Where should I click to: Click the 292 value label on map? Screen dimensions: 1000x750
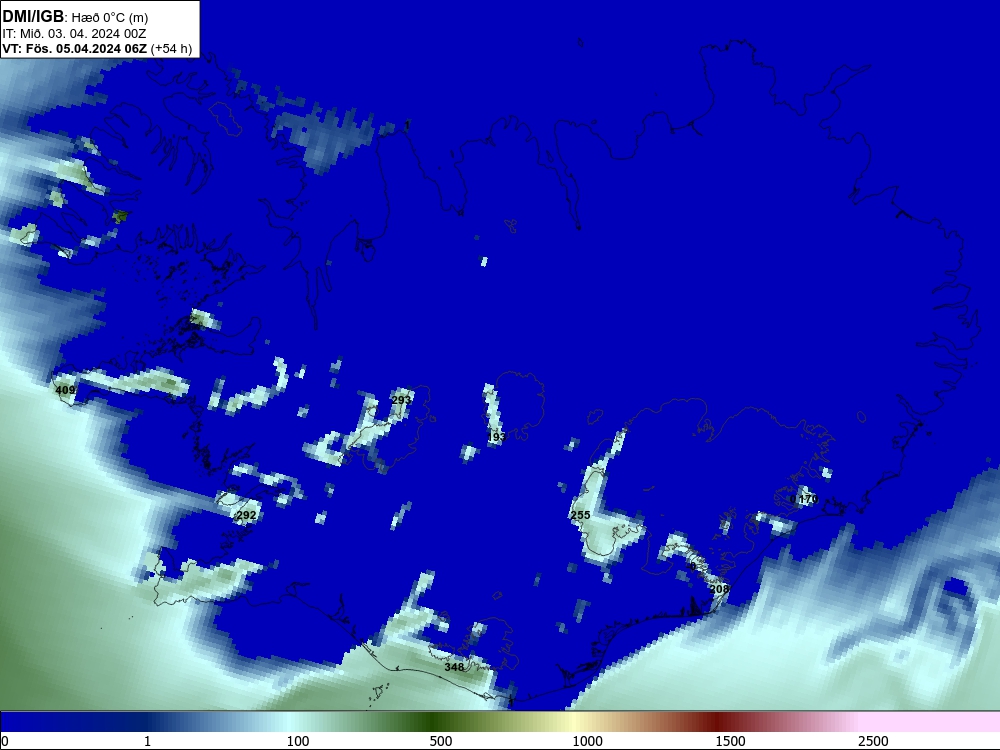246,515
